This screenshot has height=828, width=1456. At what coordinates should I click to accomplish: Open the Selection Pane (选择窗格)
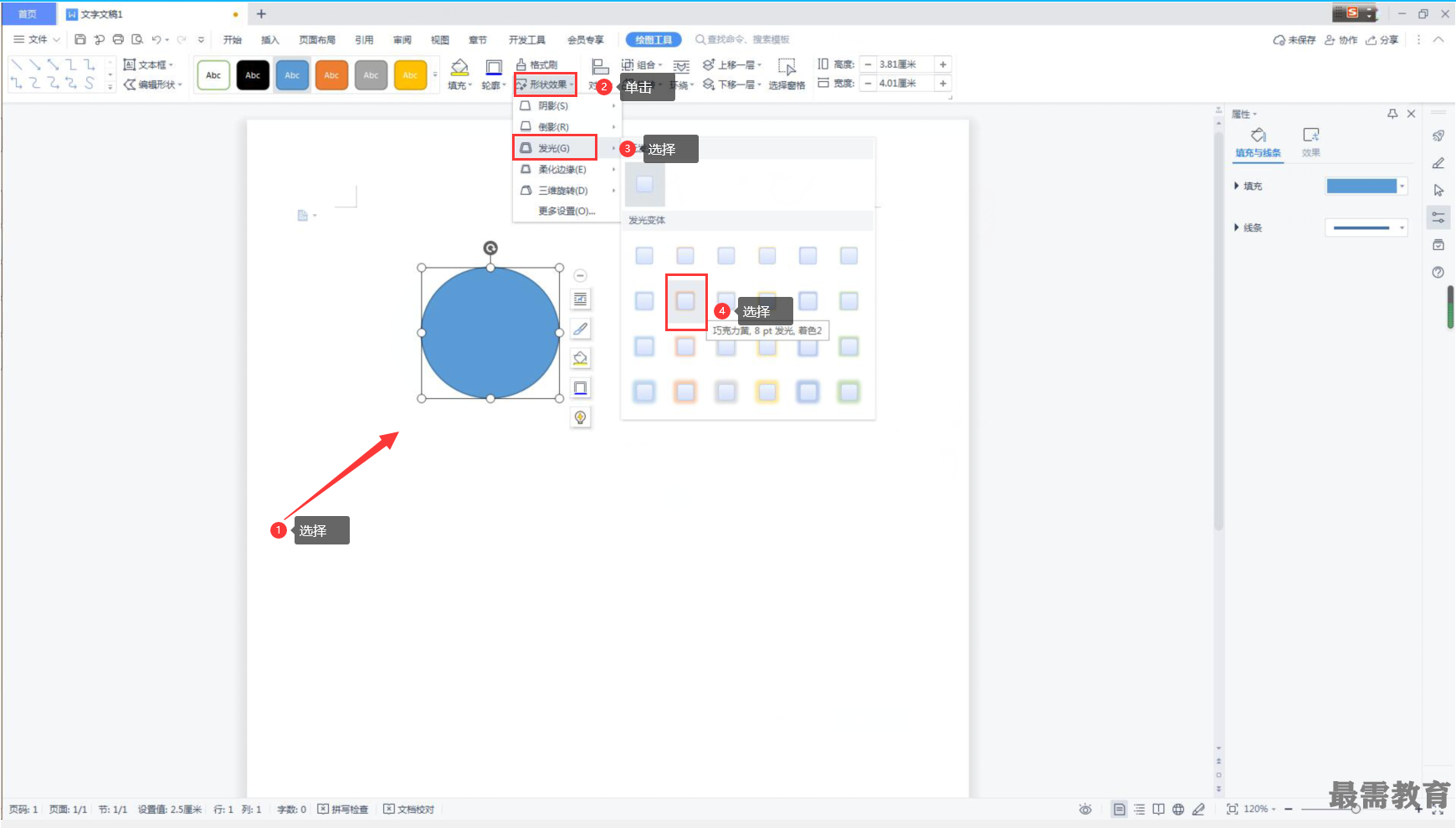pyautogui.click(x=787, y=74)
